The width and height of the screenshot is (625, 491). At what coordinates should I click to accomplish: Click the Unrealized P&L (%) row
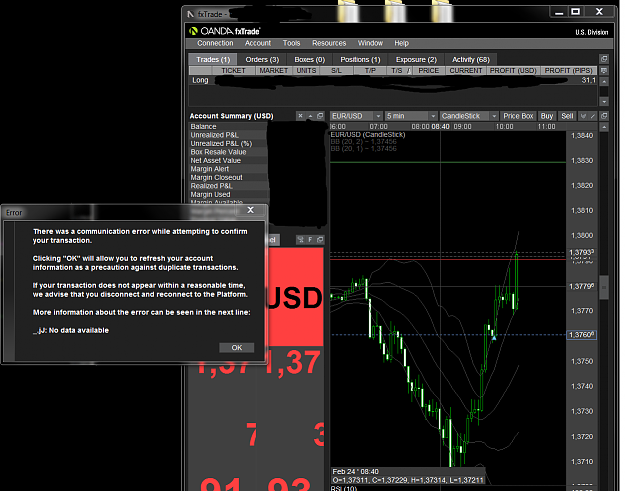[x=228, y=143]
